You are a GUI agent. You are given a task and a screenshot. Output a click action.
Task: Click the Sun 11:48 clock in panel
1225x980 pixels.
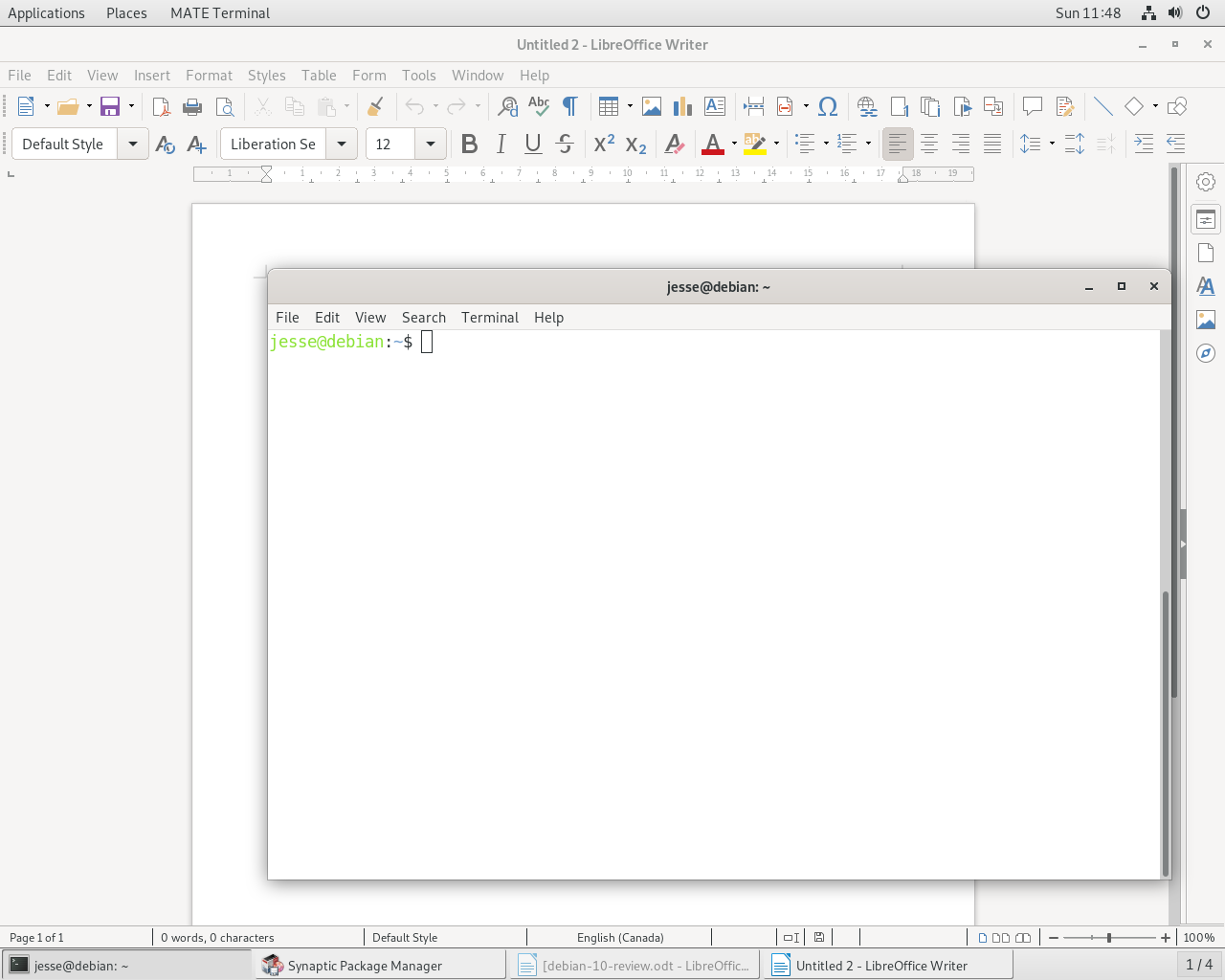(1088, 13)
